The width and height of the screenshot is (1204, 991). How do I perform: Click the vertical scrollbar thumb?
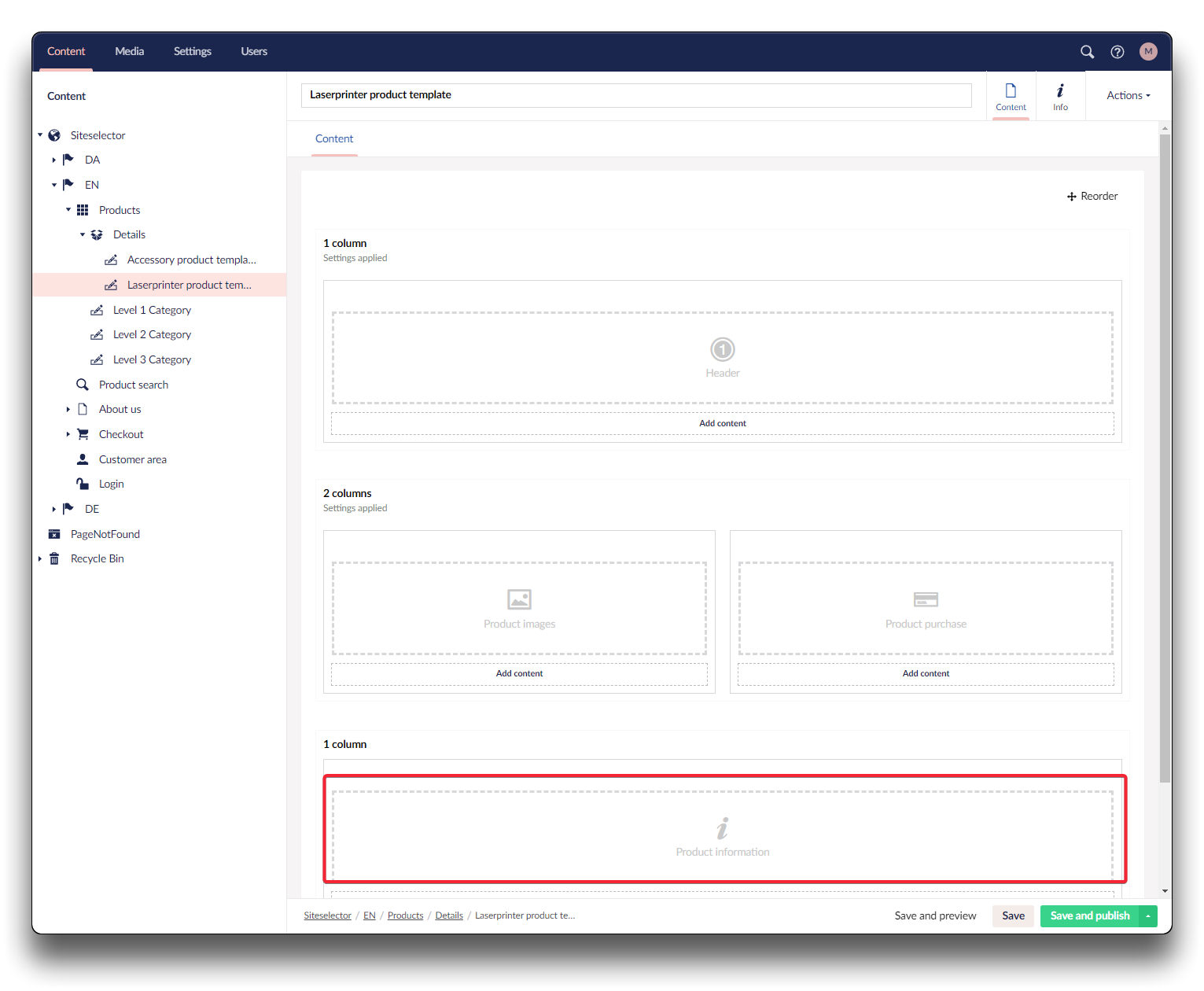point(1165,456)
